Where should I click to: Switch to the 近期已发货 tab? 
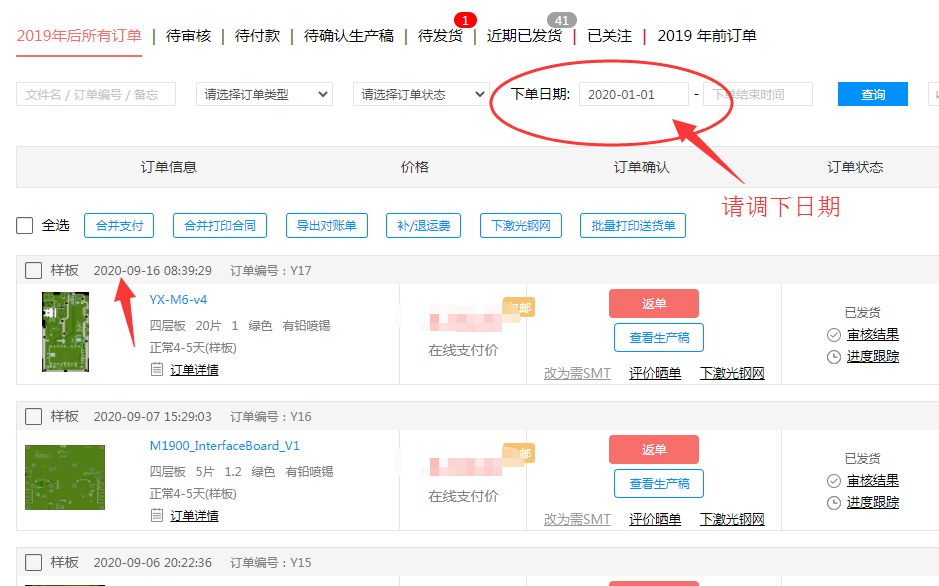525,36
